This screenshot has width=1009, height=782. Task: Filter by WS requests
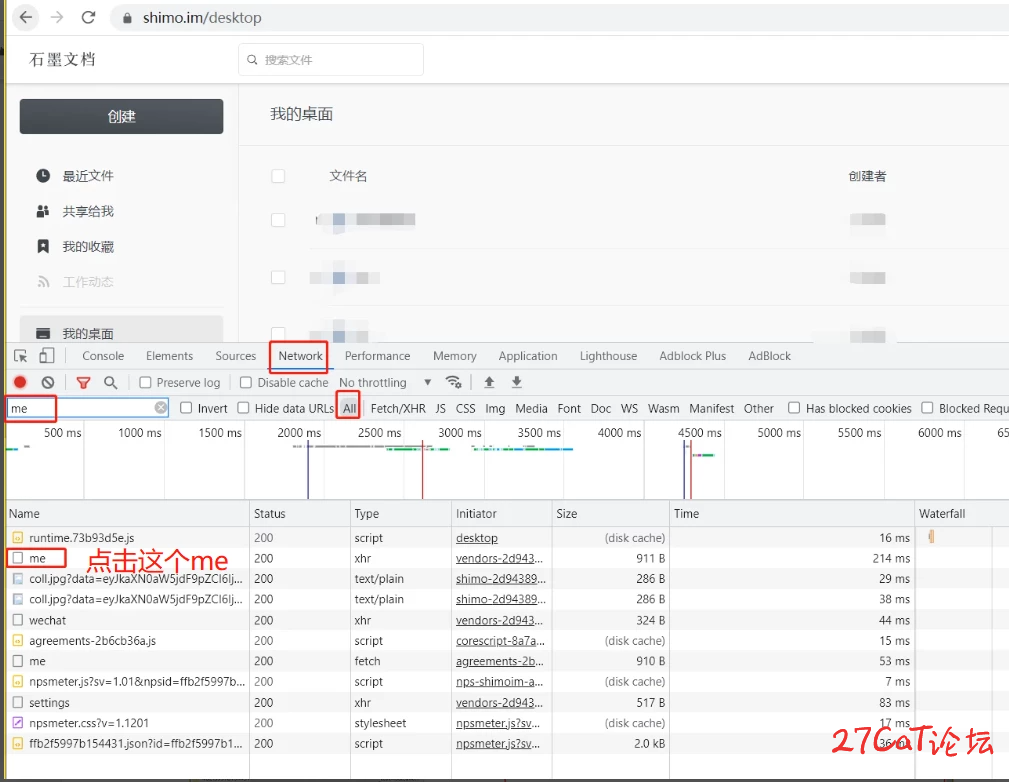tap(629, 408)
